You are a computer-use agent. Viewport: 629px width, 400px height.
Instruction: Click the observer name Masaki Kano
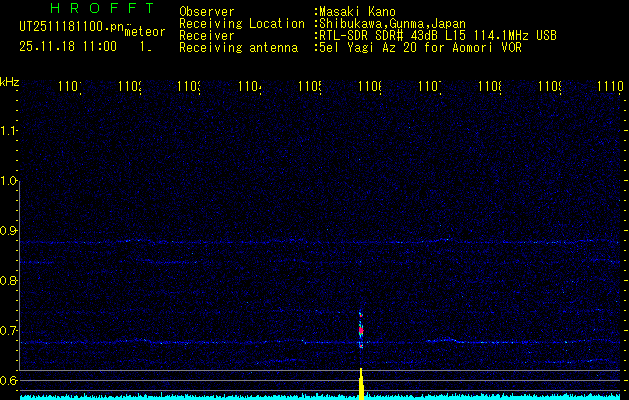(359, 12)
